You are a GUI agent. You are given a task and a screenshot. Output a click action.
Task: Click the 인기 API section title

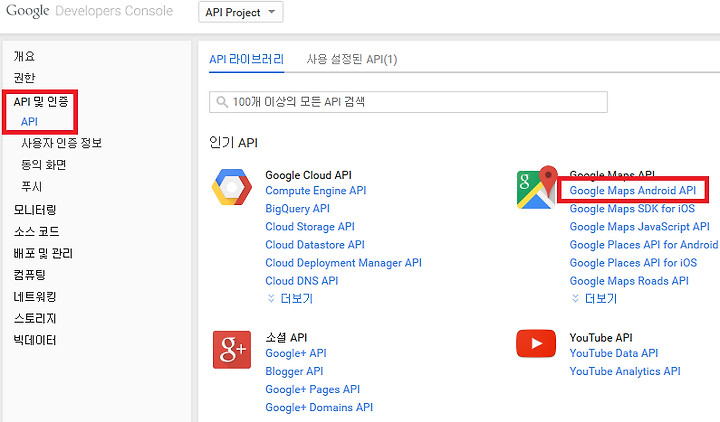[x=233, y=142]
